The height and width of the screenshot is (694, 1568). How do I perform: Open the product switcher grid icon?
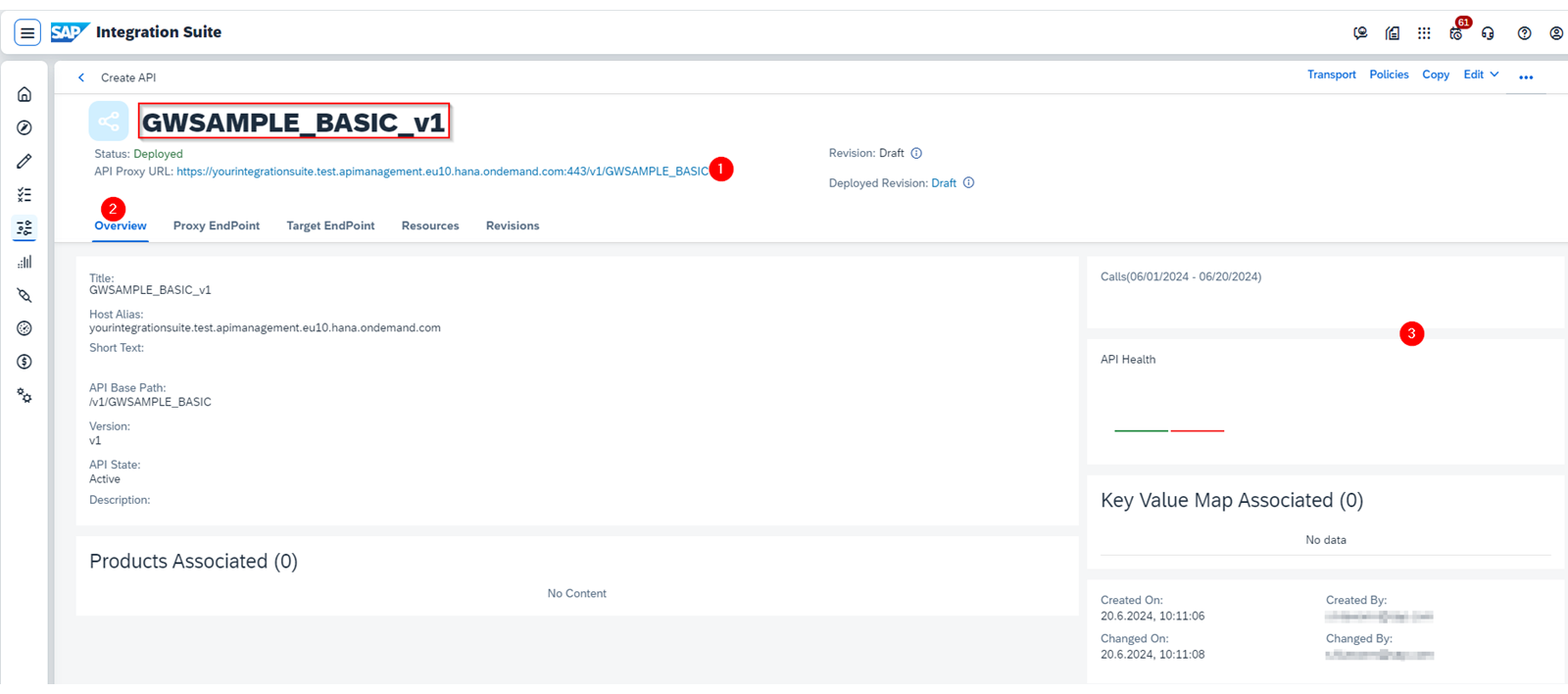(x=1424, y=33)
